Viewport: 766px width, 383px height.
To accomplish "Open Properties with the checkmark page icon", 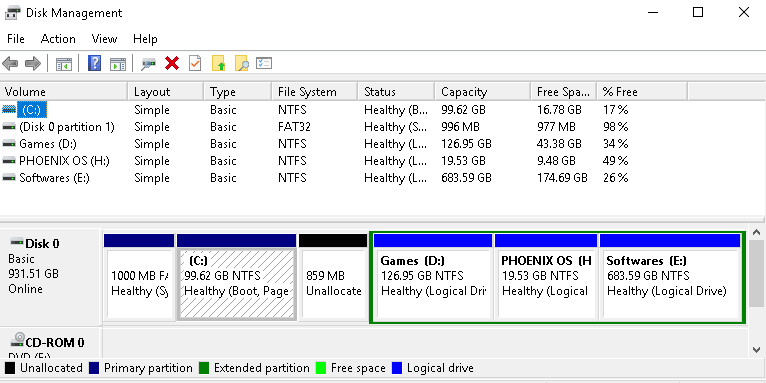I will 195,63.
